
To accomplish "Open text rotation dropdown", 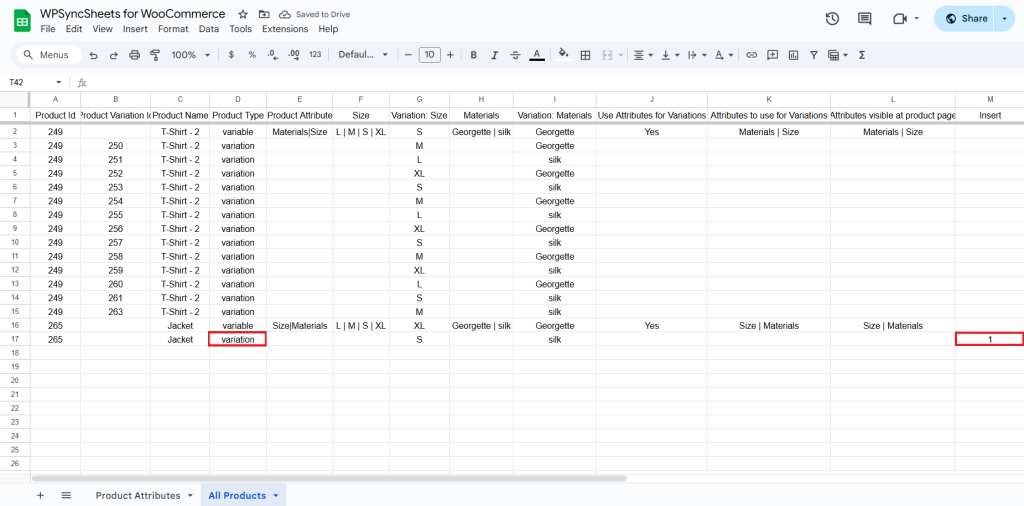I will (724, 55).
